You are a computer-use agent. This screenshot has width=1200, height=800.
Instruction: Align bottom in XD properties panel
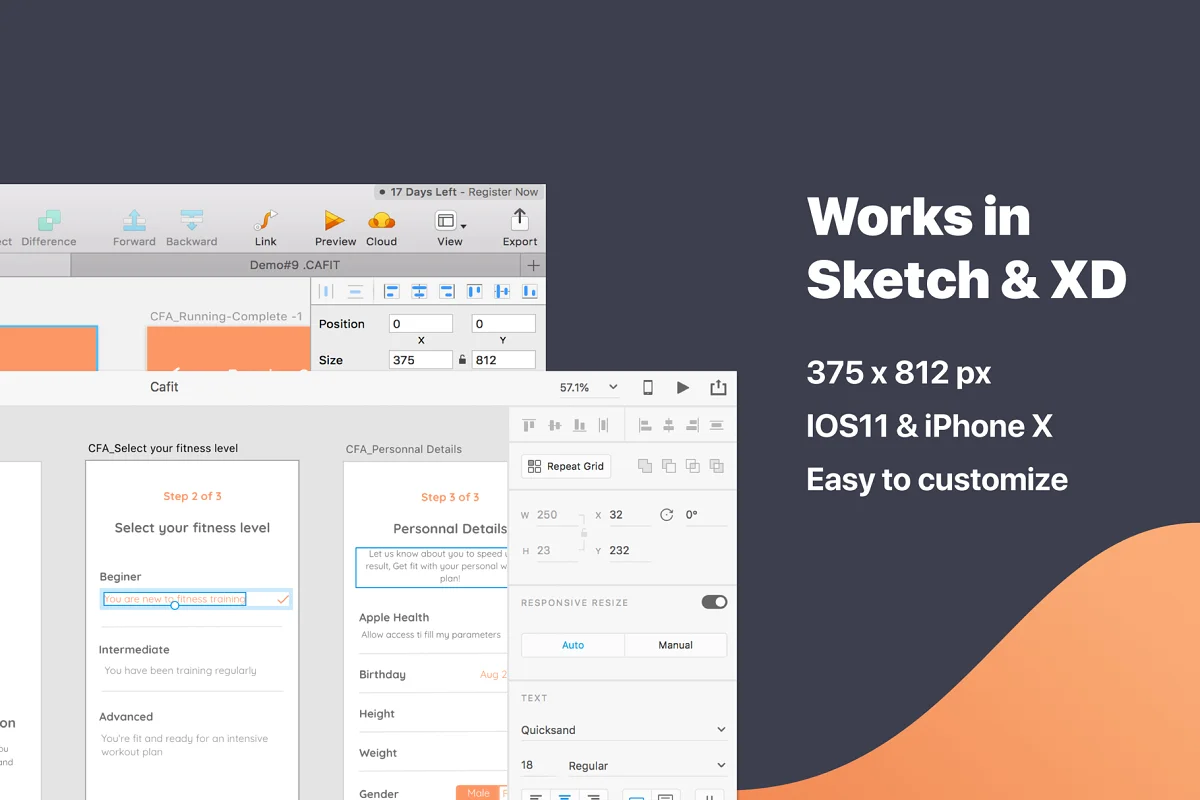(580, 425)
